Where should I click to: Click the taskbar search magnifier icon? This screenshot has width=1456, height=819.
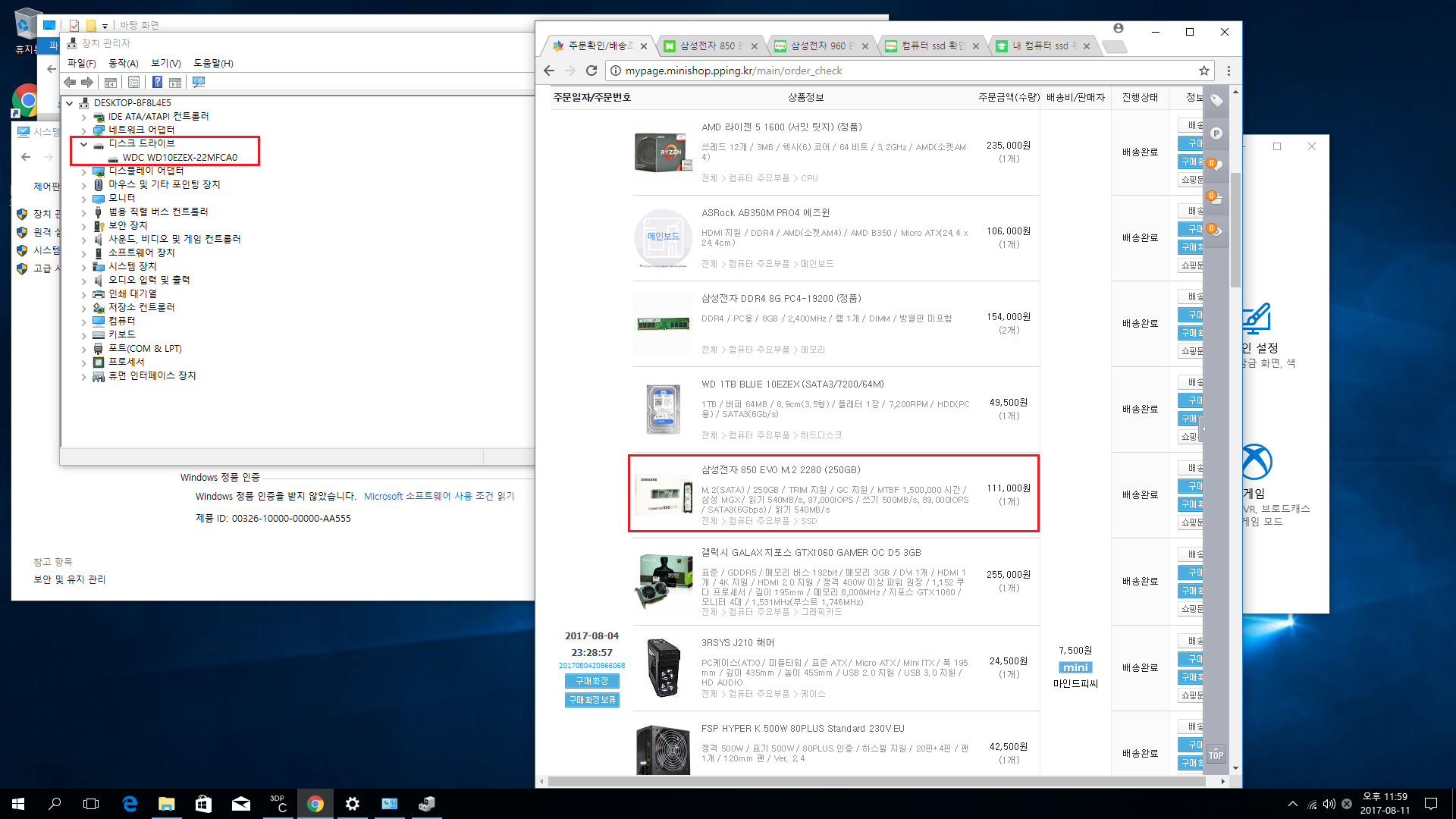pos(55,804)
